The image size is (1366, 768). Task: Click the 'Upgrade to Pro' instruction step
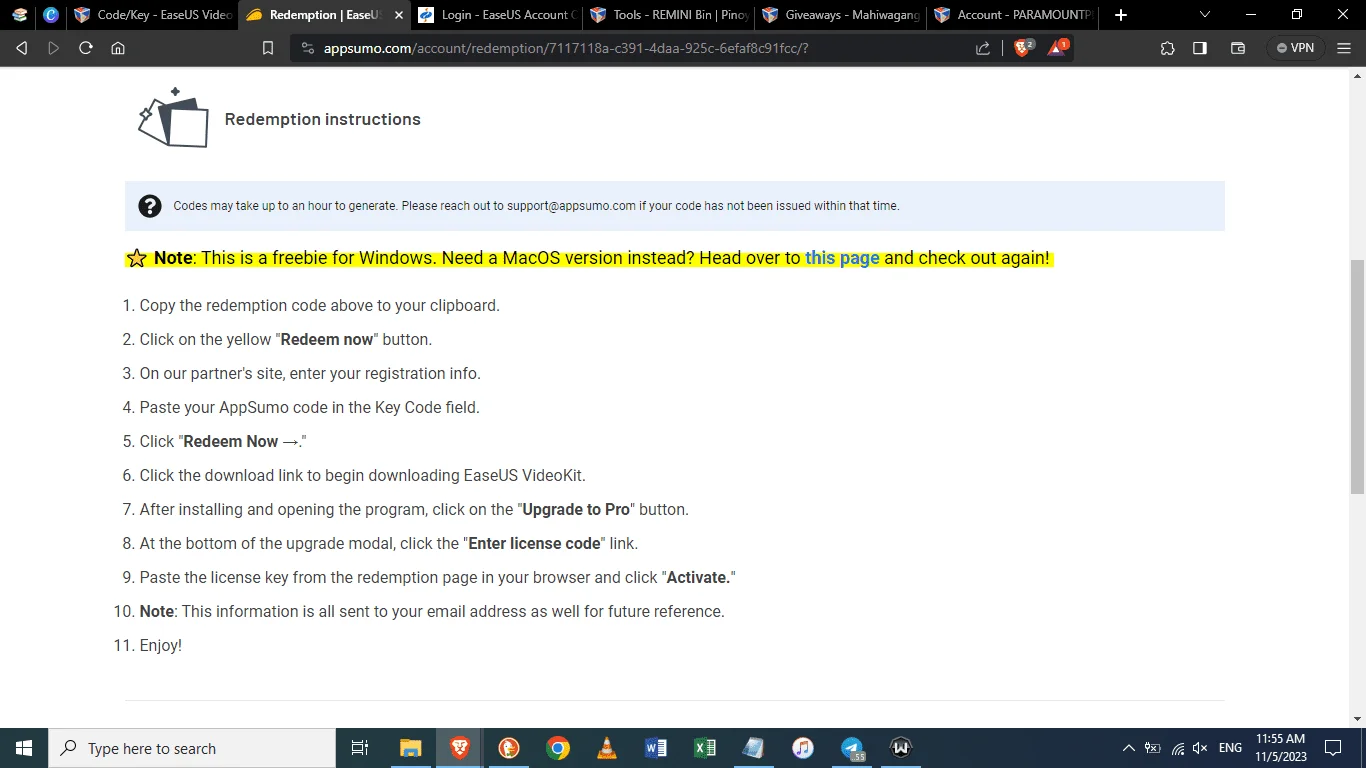click(x=414, y=509)
